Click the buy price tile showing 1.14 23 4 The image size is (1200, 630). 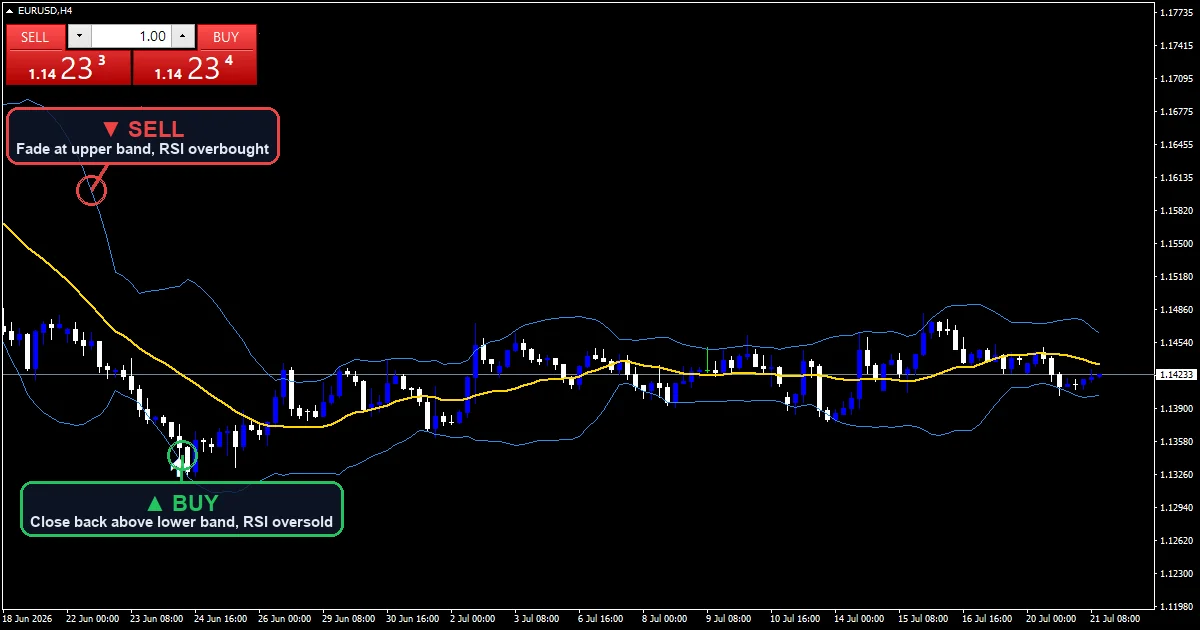coord(195,68)
